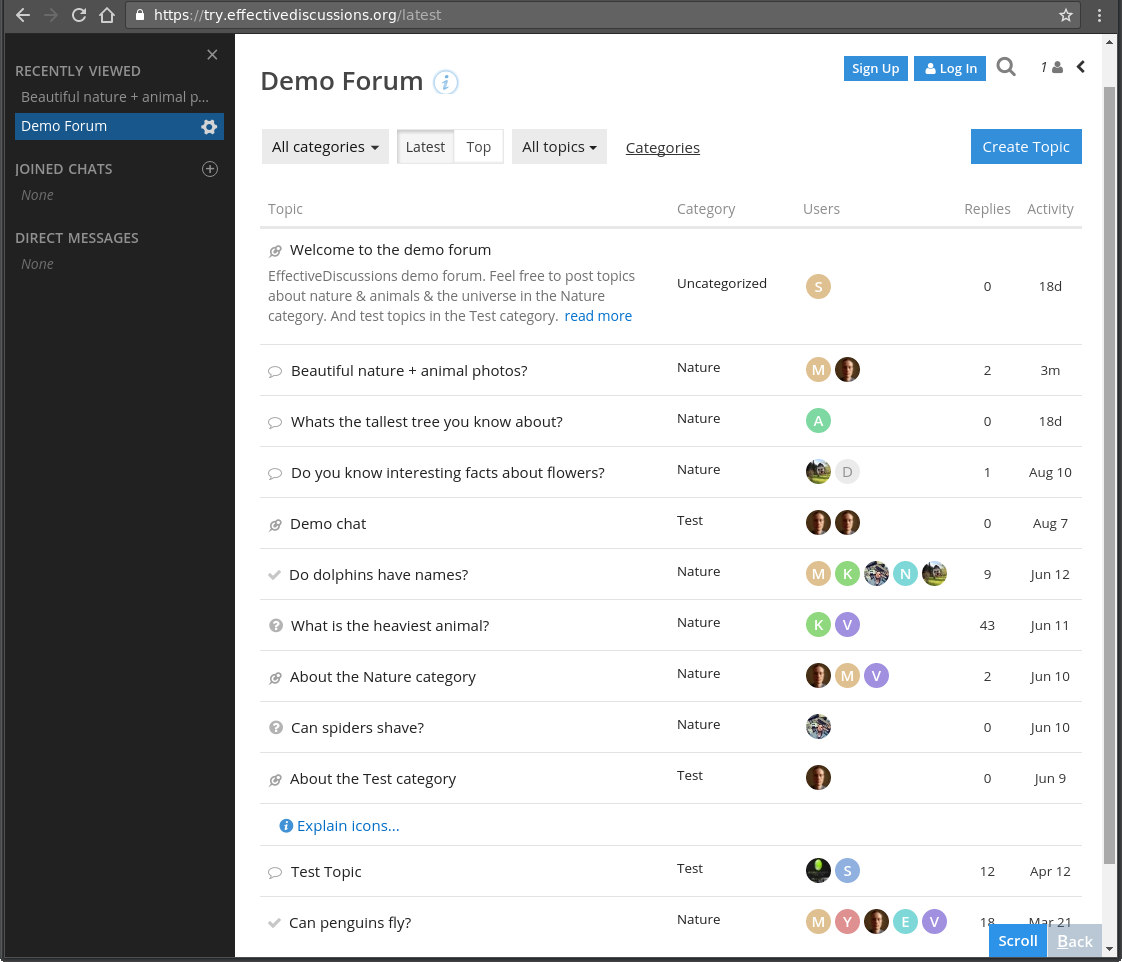Viewport: 1122px width, 962px height.
Task: Open topic Can spiders shave?
Action: tap(357, 728)
